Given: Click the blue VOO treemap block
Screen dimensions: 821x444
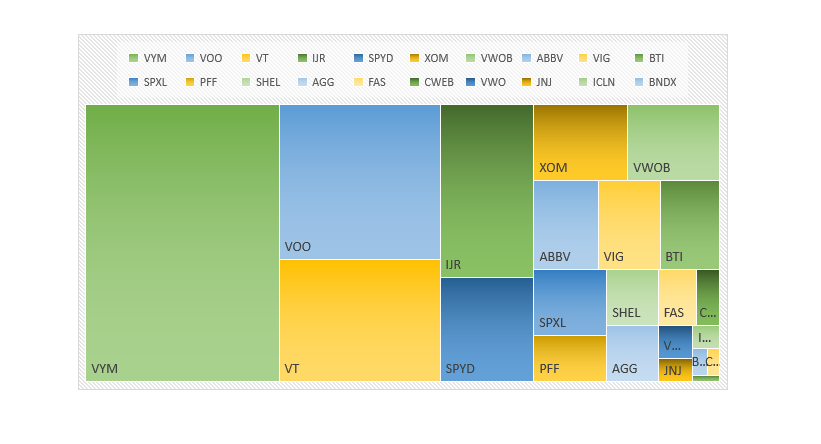Looking at the screenshot, I should (x=359, y=181).
